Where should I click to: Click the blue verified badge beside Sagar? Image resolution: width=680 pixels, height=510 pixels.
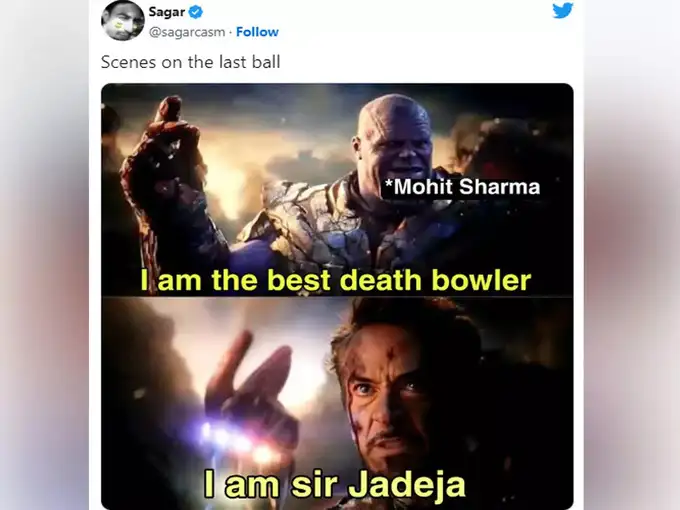click(196, 12)
